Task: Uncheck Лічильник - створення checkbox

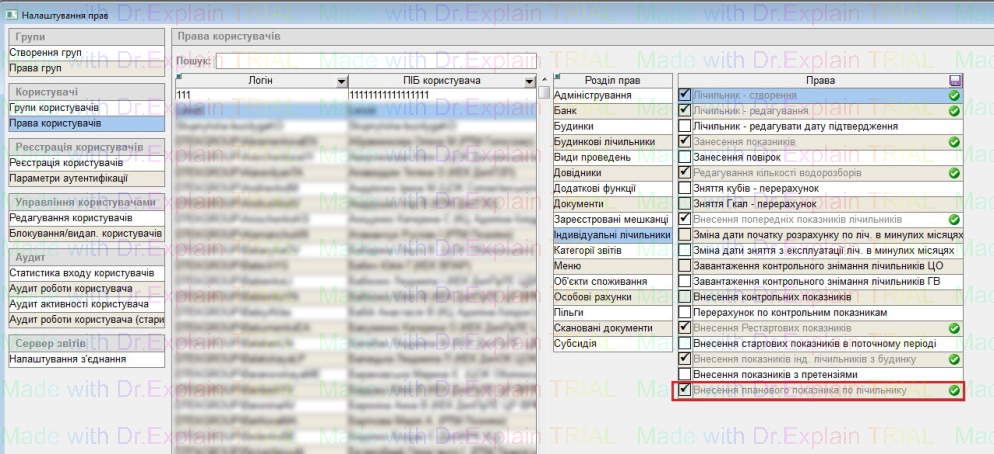Action: (x=685, y=95)
